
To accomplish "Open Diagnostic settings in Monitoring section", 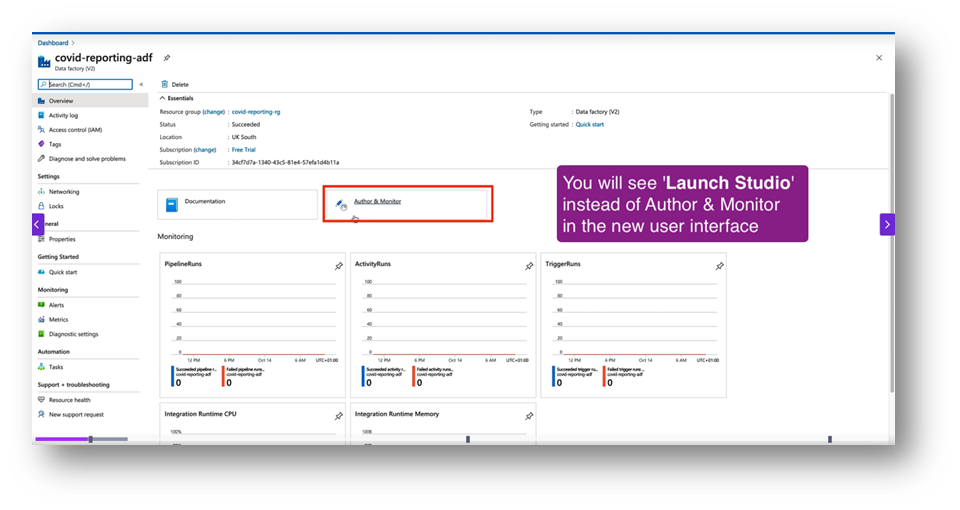I will pos(73,334).
